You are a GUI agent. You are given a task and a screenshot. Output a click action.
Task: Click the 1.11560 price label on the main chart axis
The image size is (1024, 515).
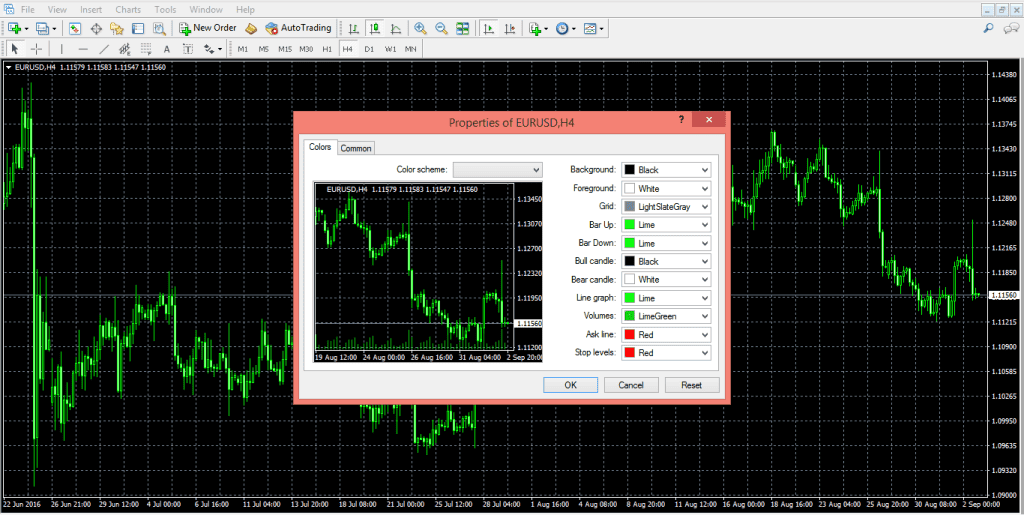[x=1004, y=296]
